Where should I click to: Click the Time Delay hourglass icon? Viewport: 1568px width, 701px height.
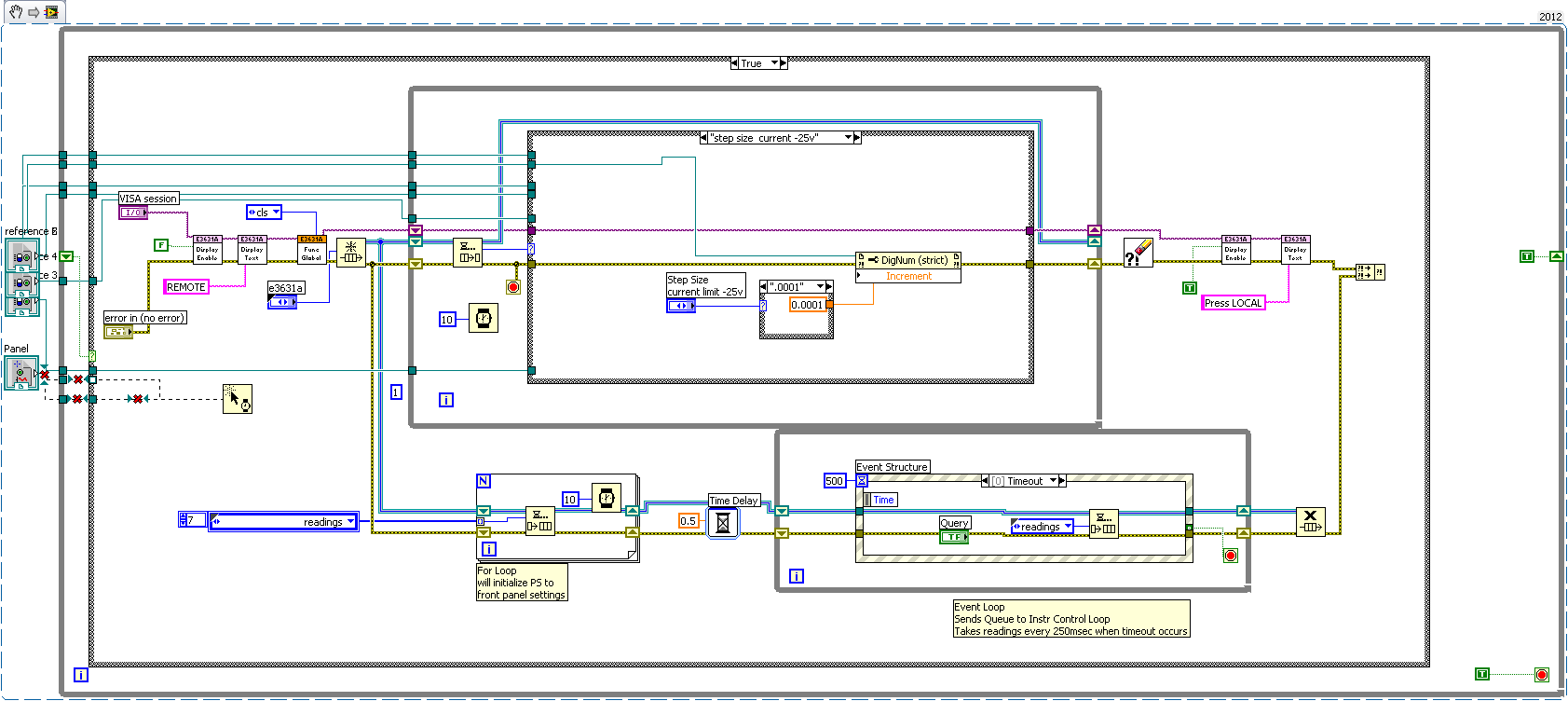click(x=722, y=523)
